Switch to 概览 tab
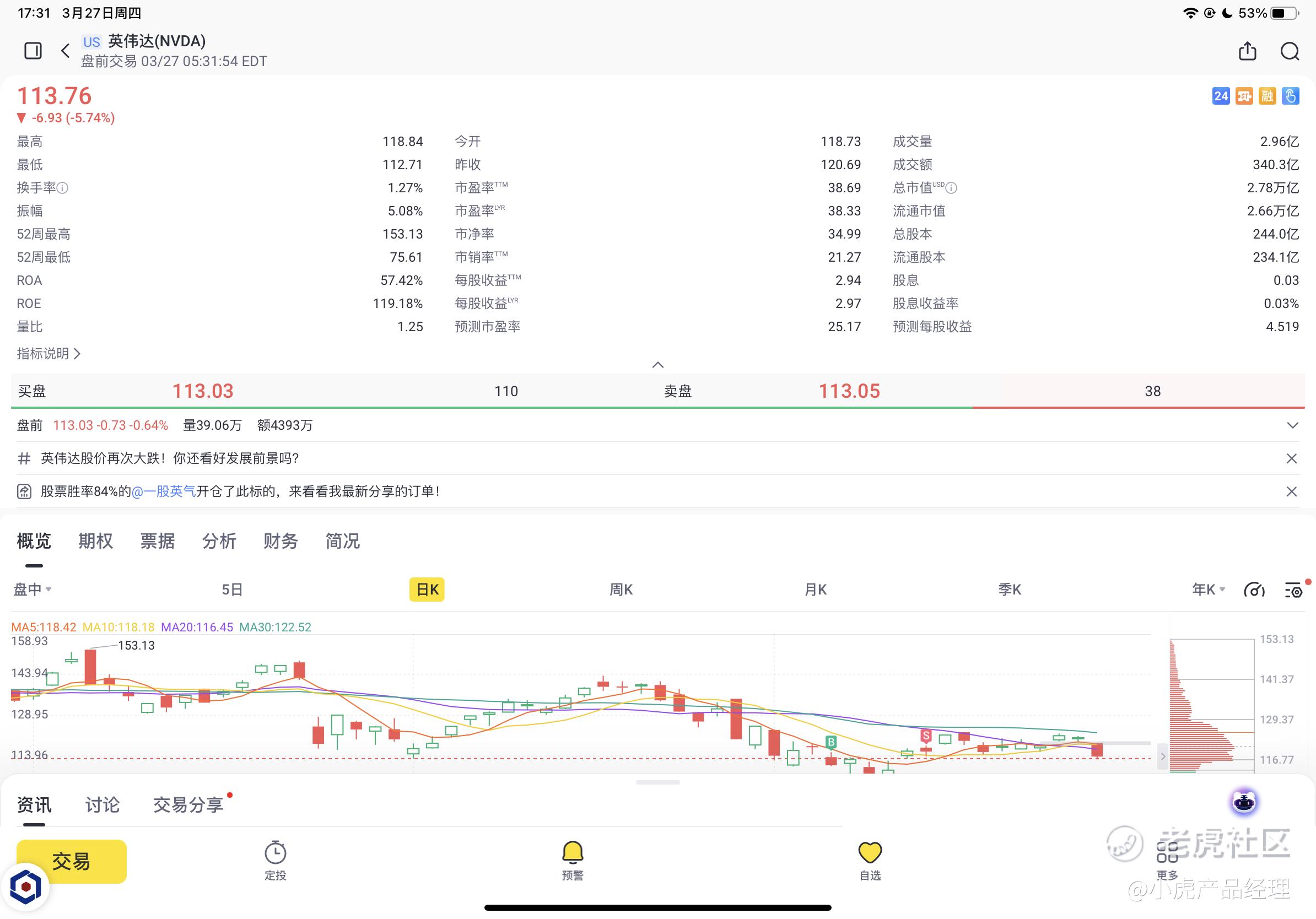This screenshot has height=919, width=1316. (x=34, y=541)
